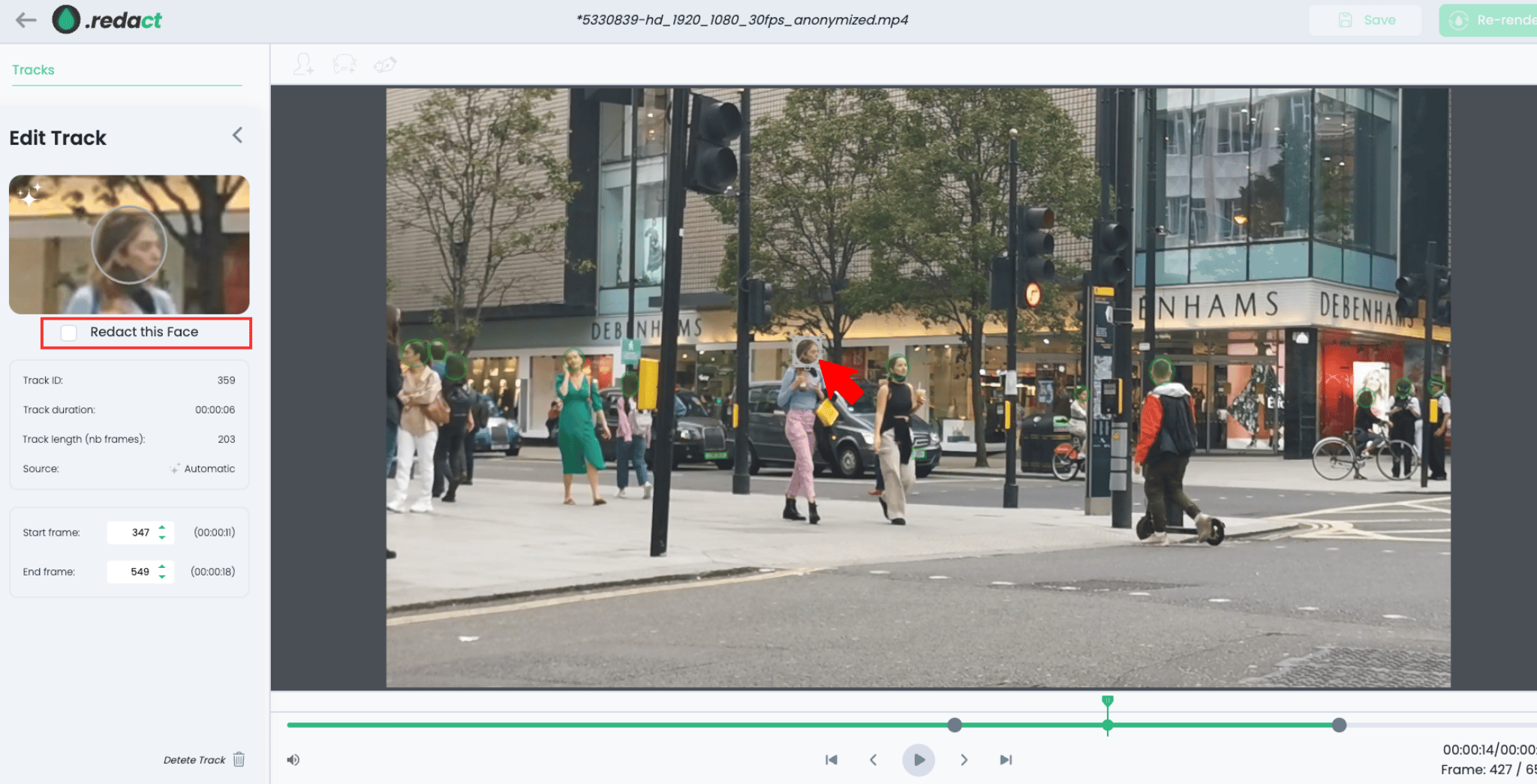This screenshot has width=1537, height=784.
Task: Click the face thumbnail in Edit Track
Action: pyautogui.click(x=129, y=245)
